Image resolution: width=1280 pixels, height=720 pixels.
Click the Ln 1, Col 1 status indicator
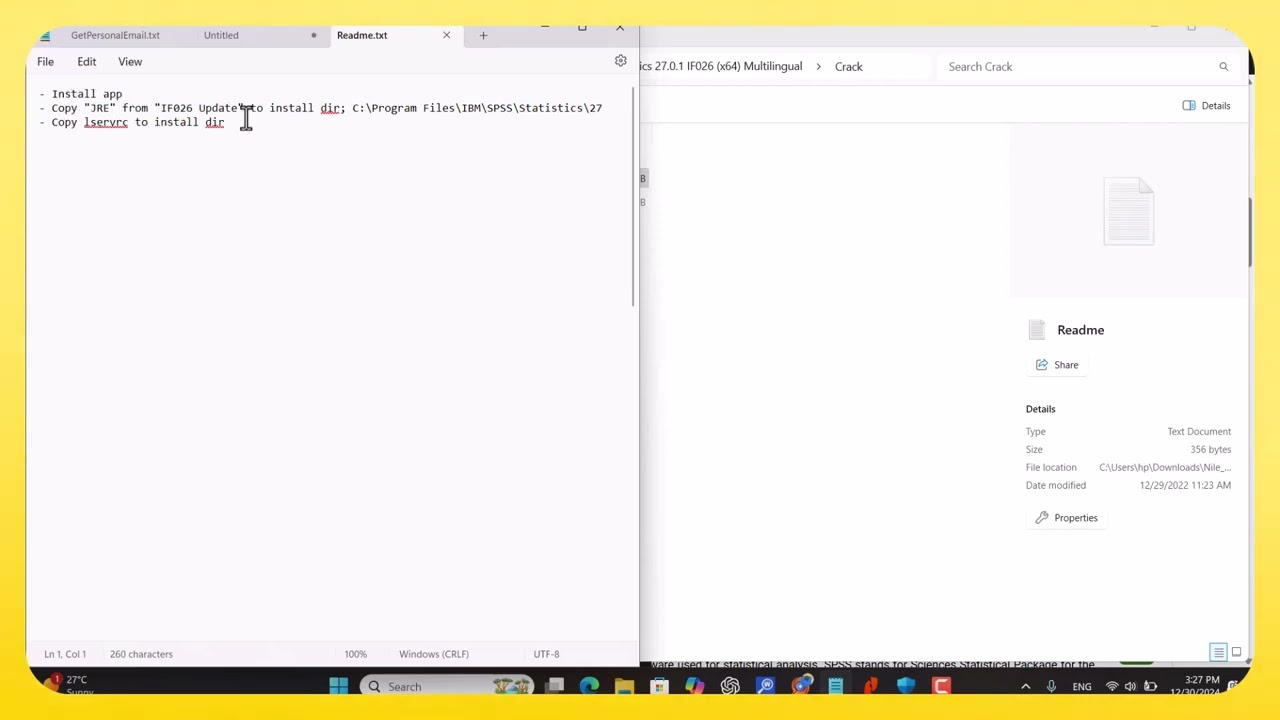[65, 654]
